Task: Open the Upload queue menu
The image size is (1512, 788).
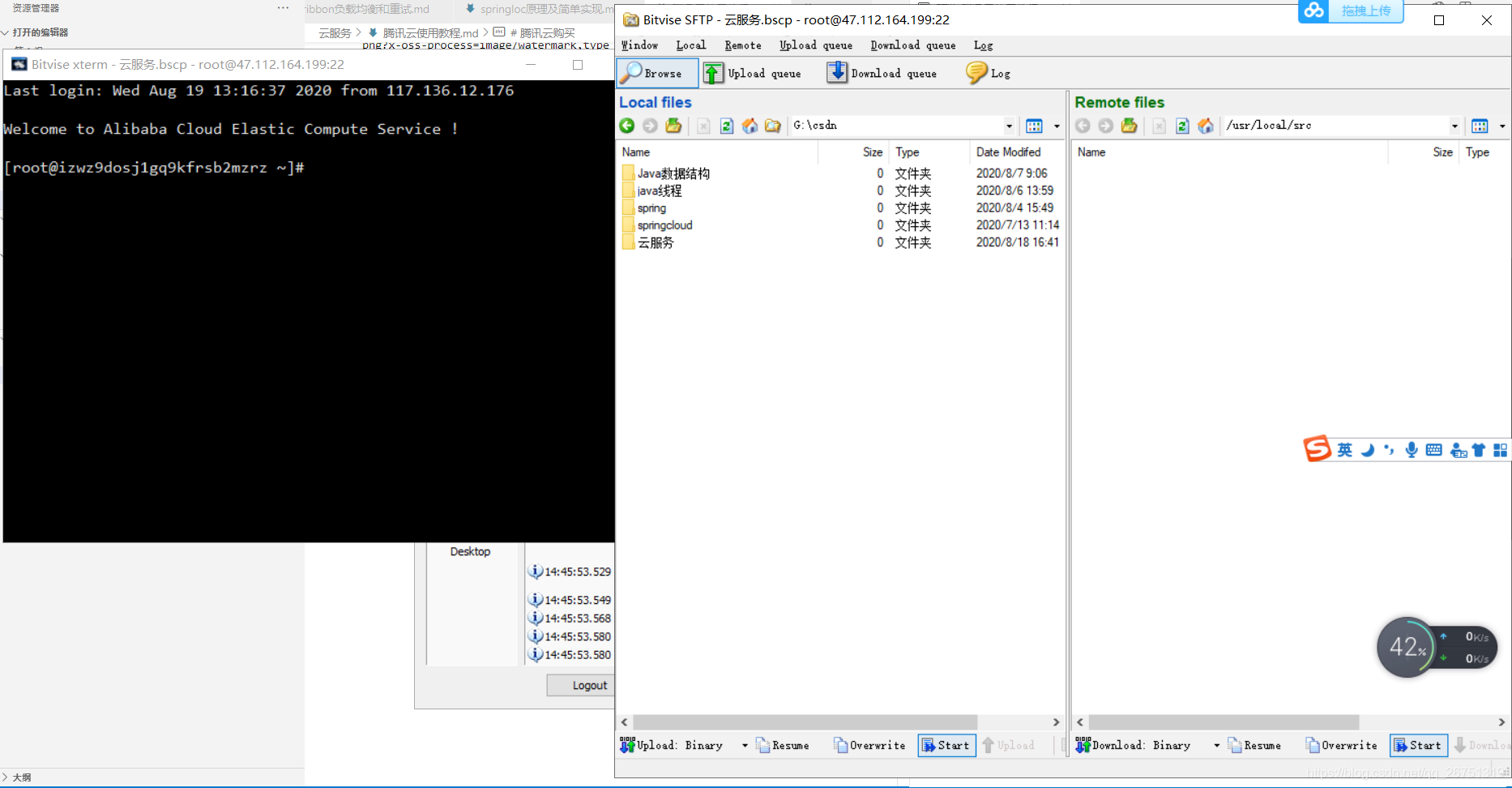Action: 816,45
